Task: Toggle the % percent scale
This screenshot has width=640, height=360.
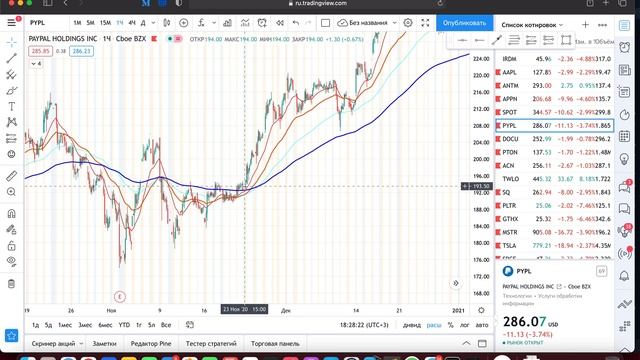Action: coord(451,325)
